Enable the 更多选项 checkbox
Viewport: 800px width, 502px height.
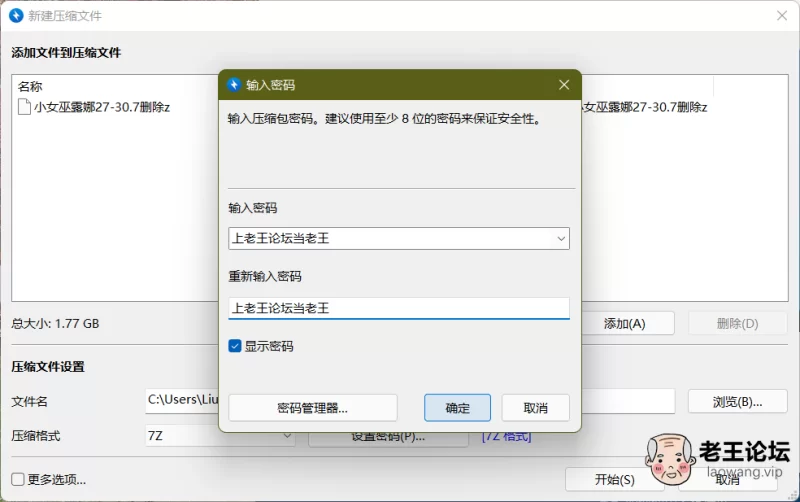coord(18,479)
